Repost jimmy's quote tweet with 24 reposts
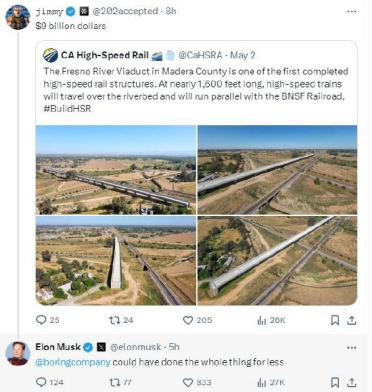The image size is (372, 392). point(114,320)
